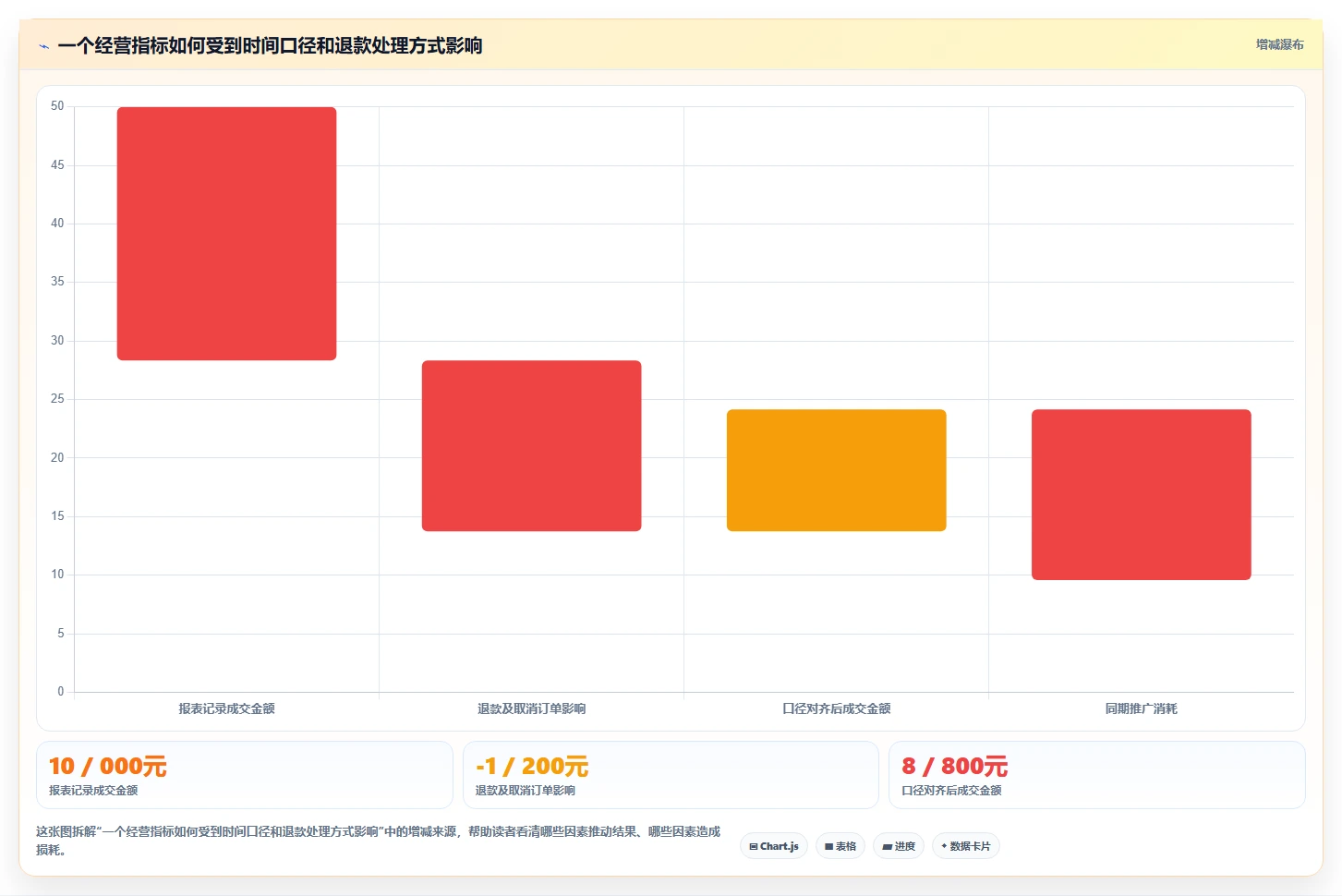The height and width of the screenshot is (896, 1342).
Task: Click the 数据卡片 tag chip
Action: (966, 846)
